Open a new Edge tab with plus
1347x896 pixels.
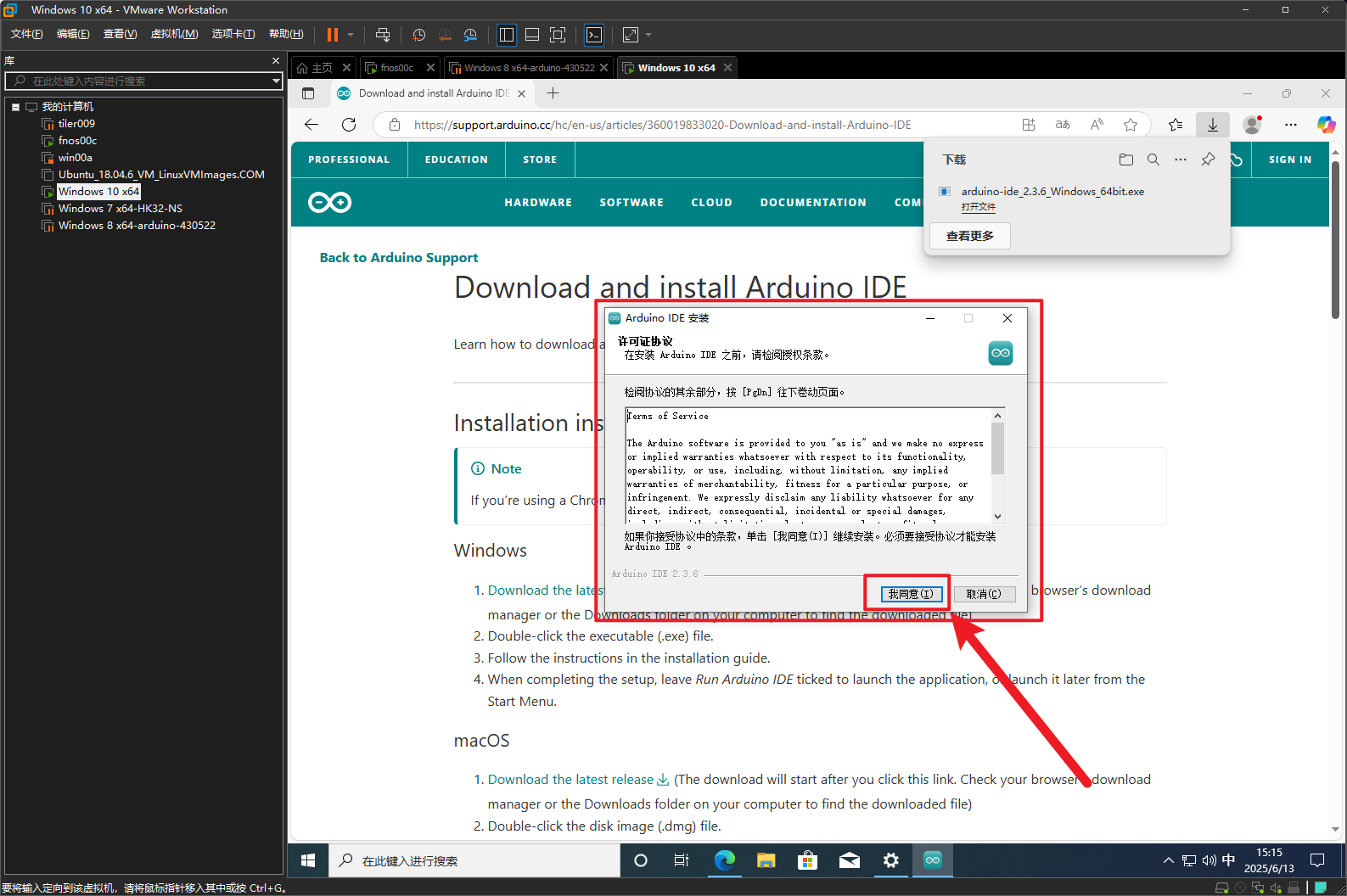click(x=553, y=93)
